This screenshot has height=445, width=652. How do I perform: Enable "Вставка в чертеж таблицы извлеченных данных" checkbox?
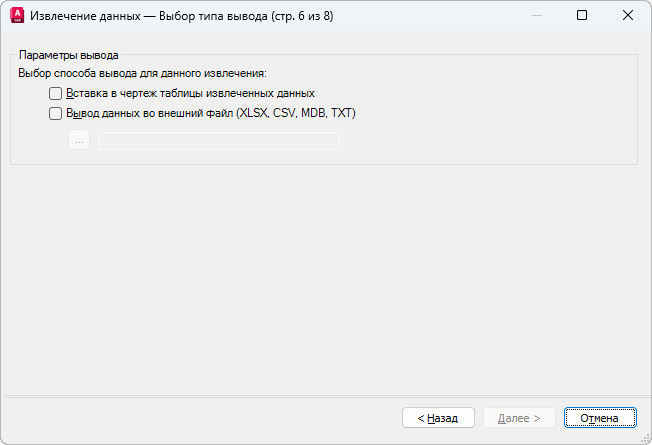click(56, 93)
